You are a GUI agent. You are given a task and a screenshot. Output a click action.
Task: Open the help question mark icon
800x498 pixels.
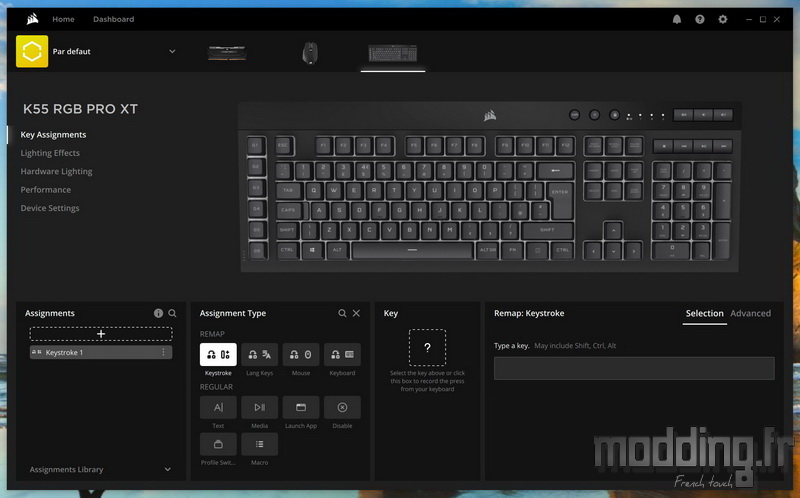(x=699, y=19)
